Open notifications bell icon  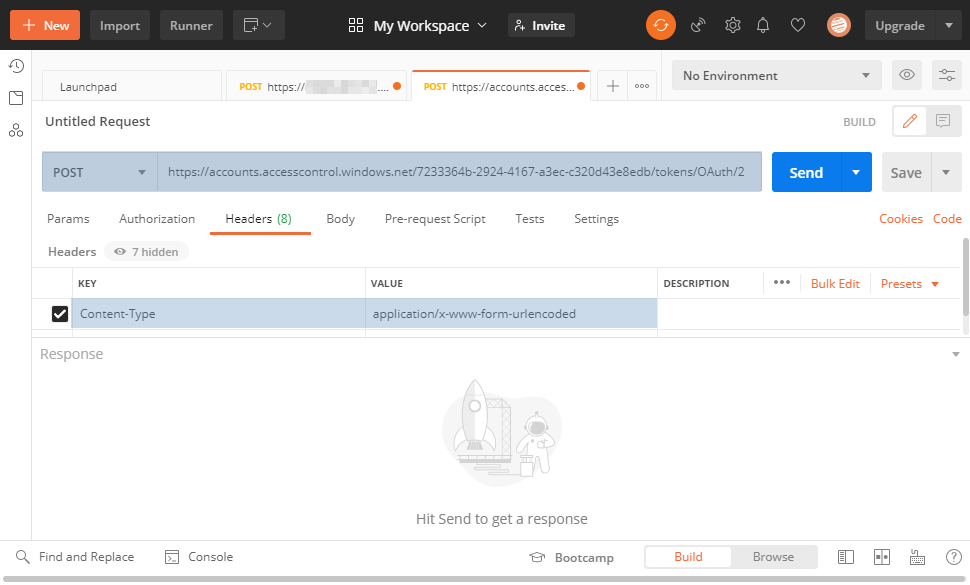click(x=763, y=25)
